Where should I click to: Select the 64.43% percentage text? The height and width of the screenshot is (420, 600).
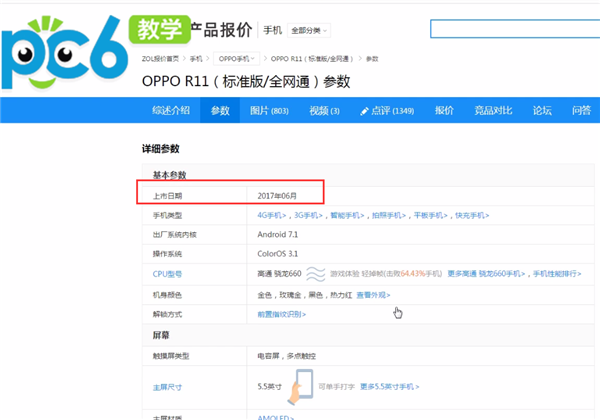412,273
